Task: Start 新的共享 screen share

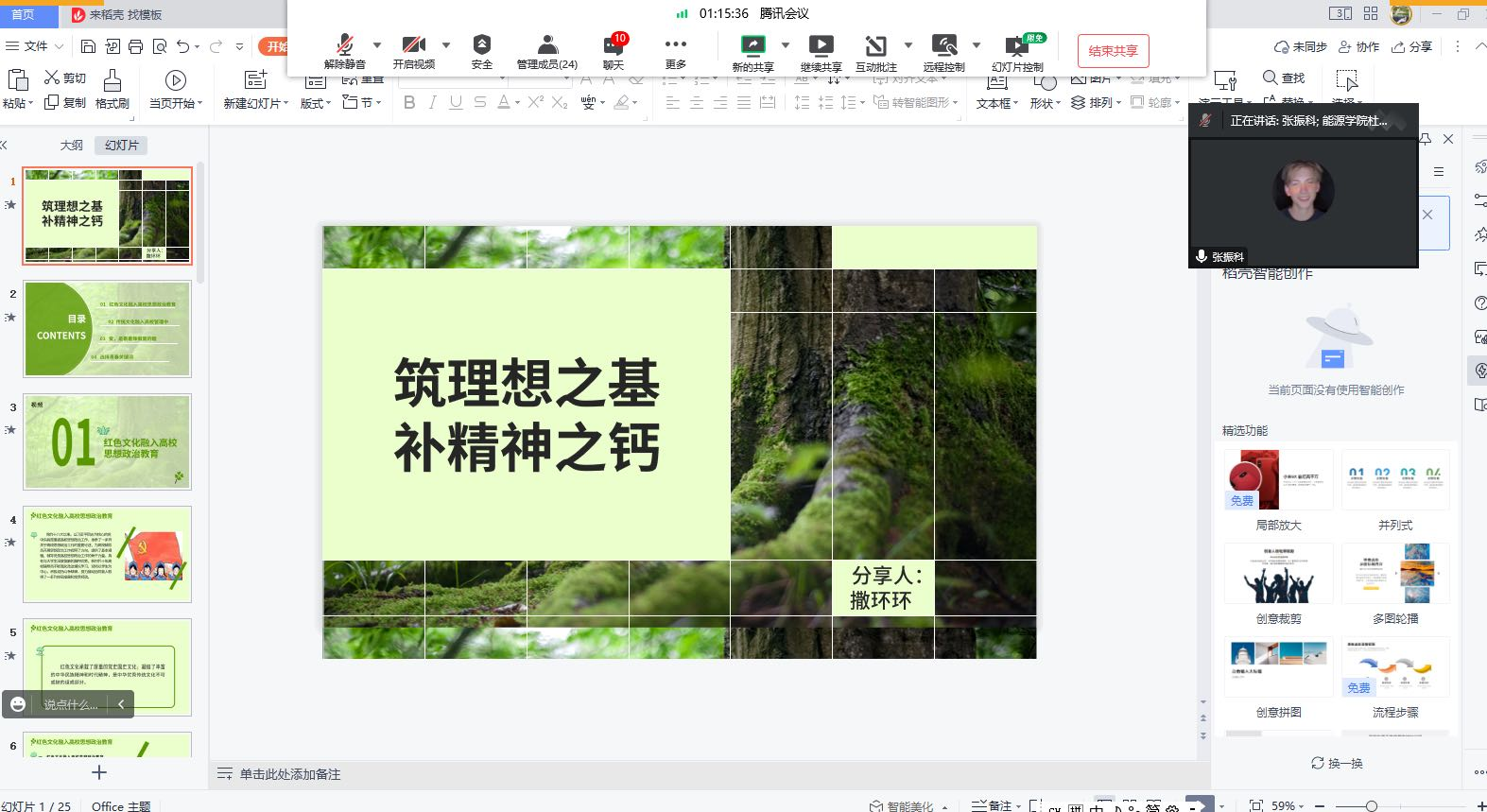Action: pyautogui.click(x=752, y=53)
